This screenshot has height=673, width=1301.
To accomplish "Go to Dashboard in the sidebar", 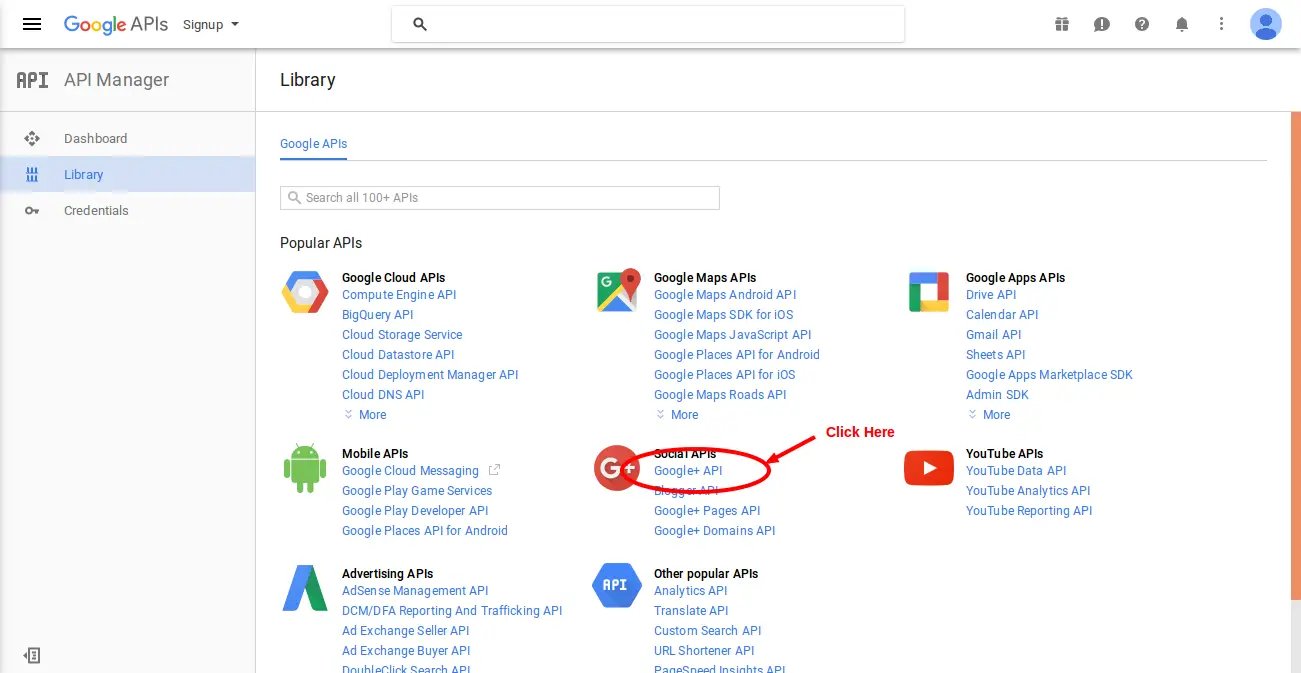I will [95, 138].
